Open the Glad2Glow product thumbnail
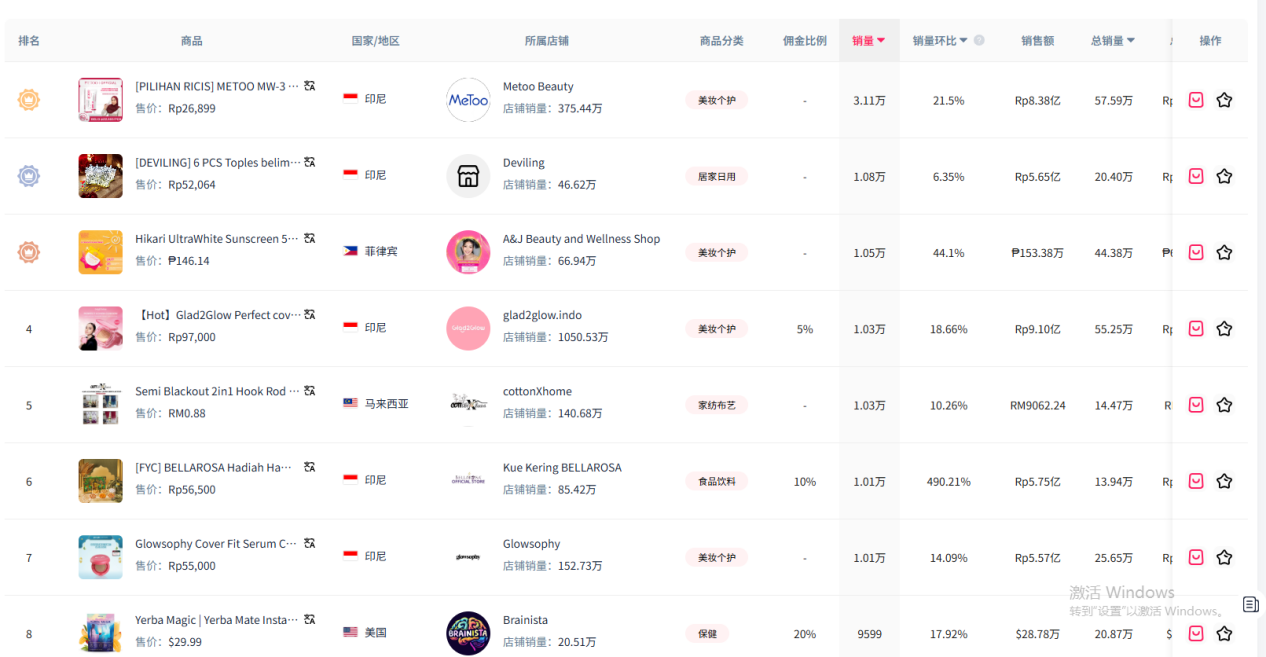Screen dimensions: 1266x657 point(100,329)
